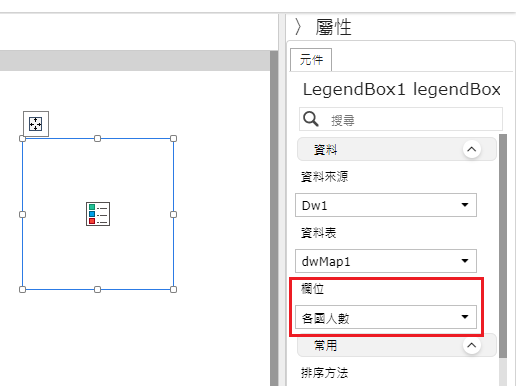Click the search magnifier icon
Screen dimensions: 517x386
(x=311, y=119)
